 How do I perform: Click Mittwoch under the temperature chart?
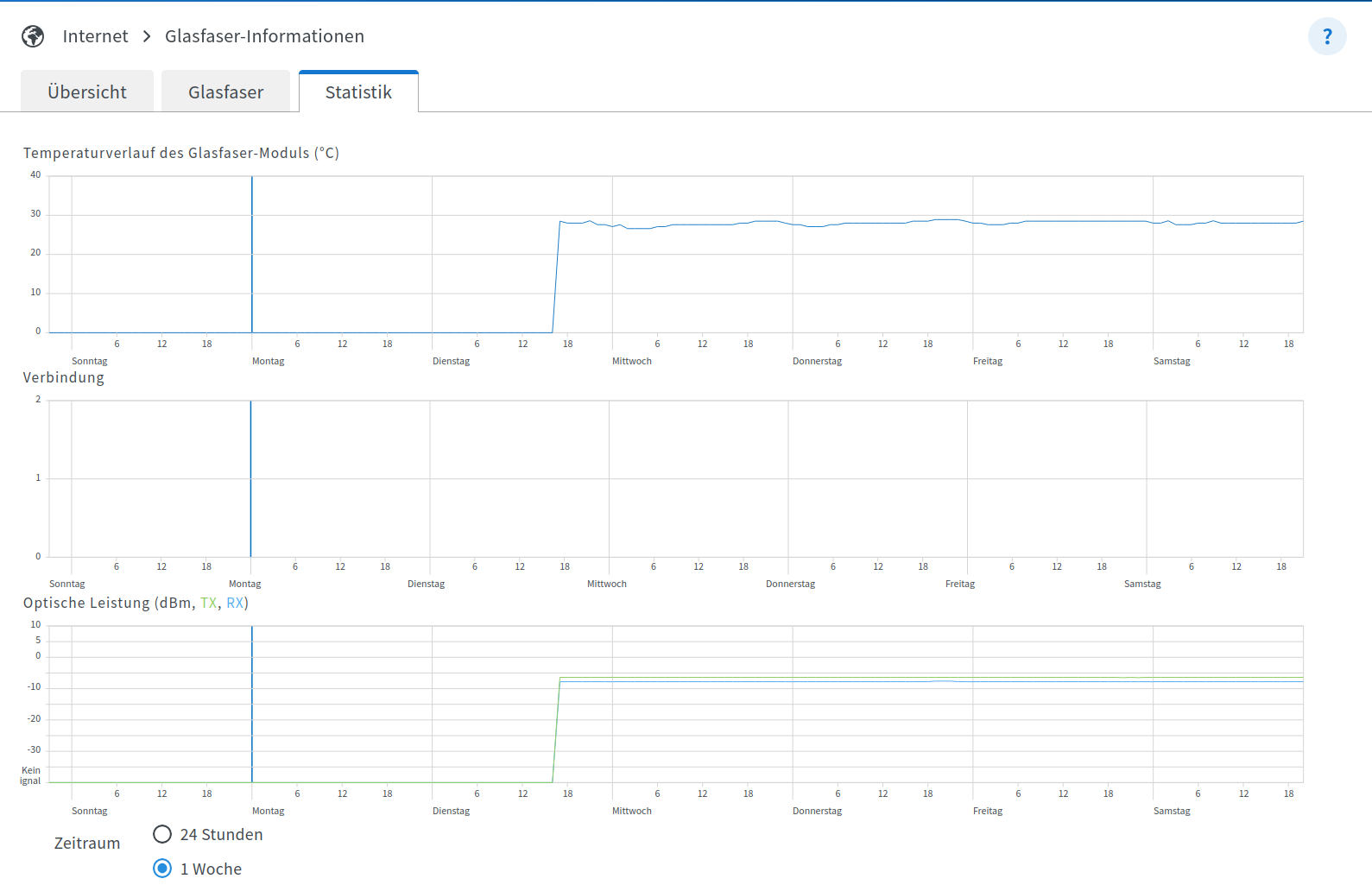[x=632, y=361]
